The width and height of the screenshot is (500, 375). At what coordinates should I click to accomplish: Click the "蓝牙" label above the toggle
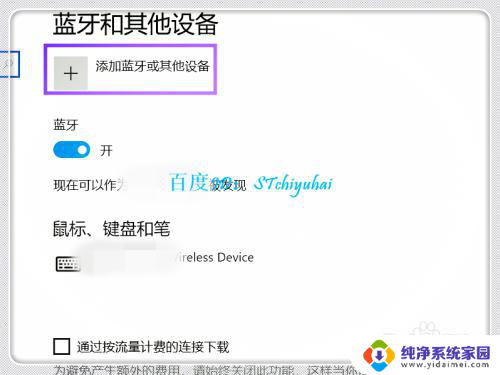[x=66, y=125]
